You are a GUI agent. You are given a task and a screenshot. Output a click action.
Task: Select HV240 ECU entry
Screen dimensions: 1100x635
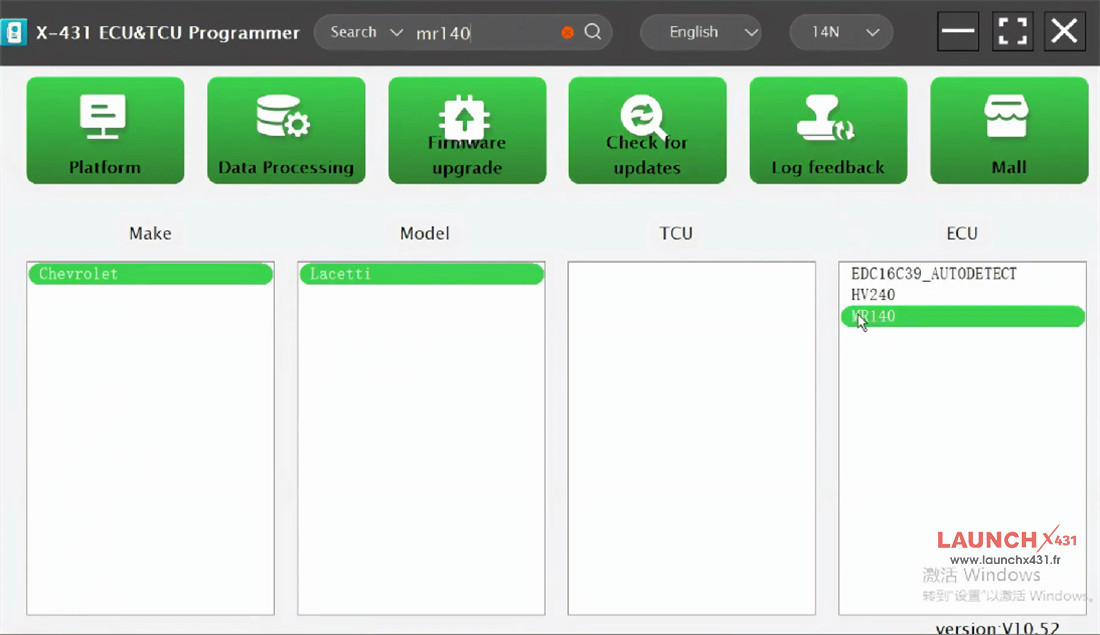[x=873, y=295]
